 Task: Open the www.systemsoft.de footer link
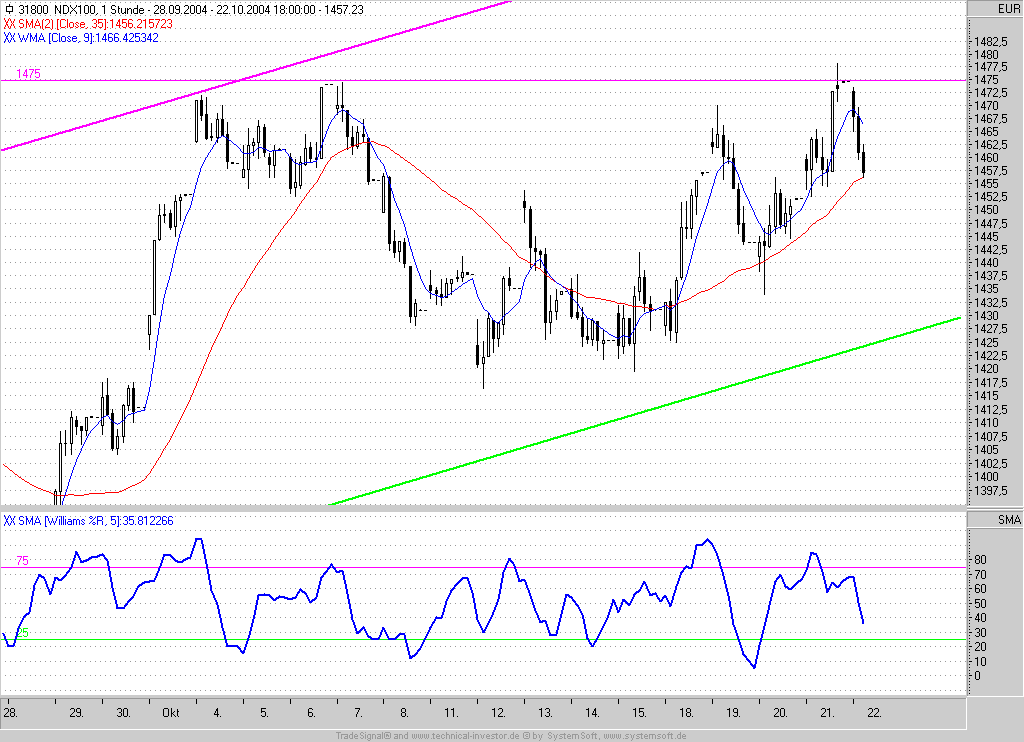645,735
